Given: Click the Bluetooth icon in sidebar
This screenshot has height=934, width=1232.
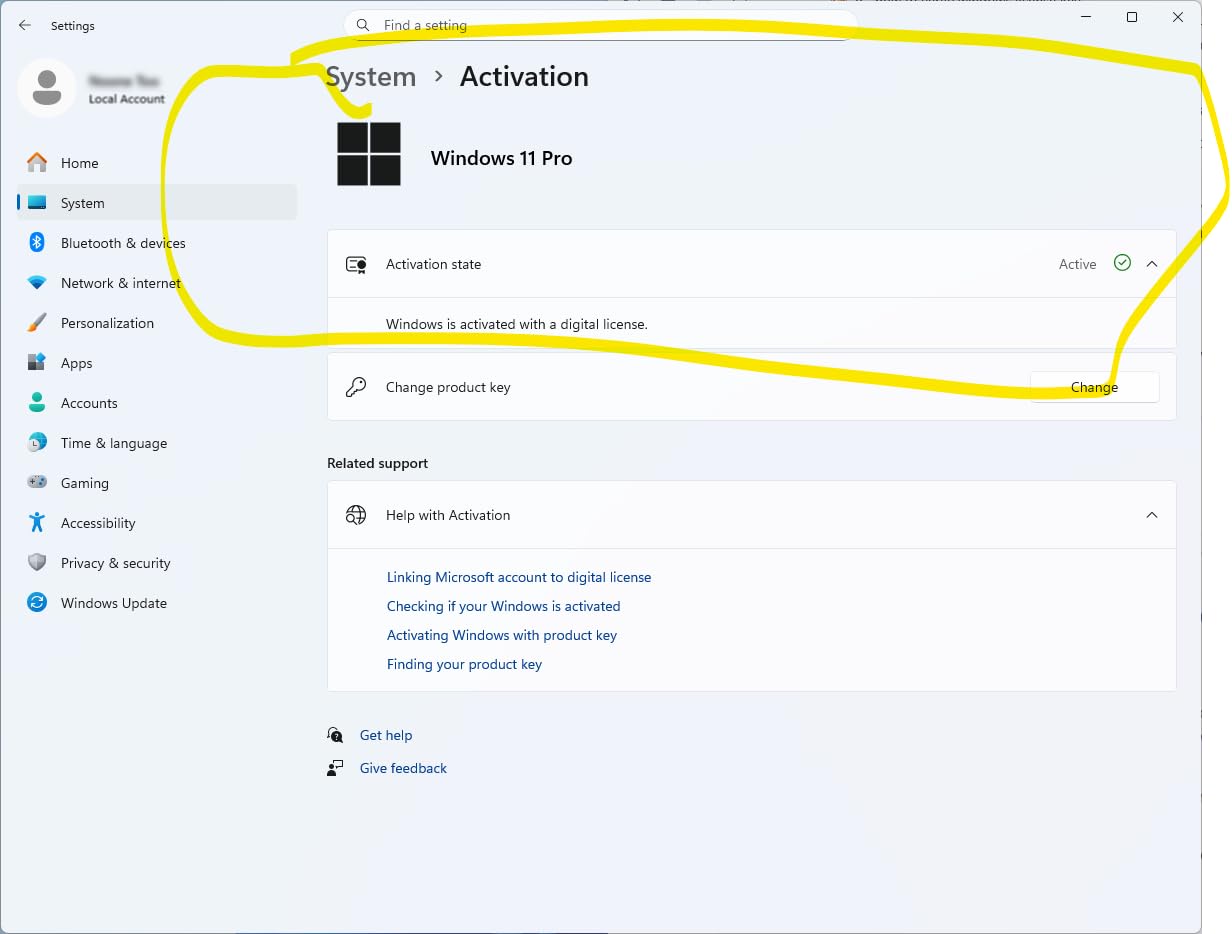Looking at the screenshot, I should coord(37,242).
